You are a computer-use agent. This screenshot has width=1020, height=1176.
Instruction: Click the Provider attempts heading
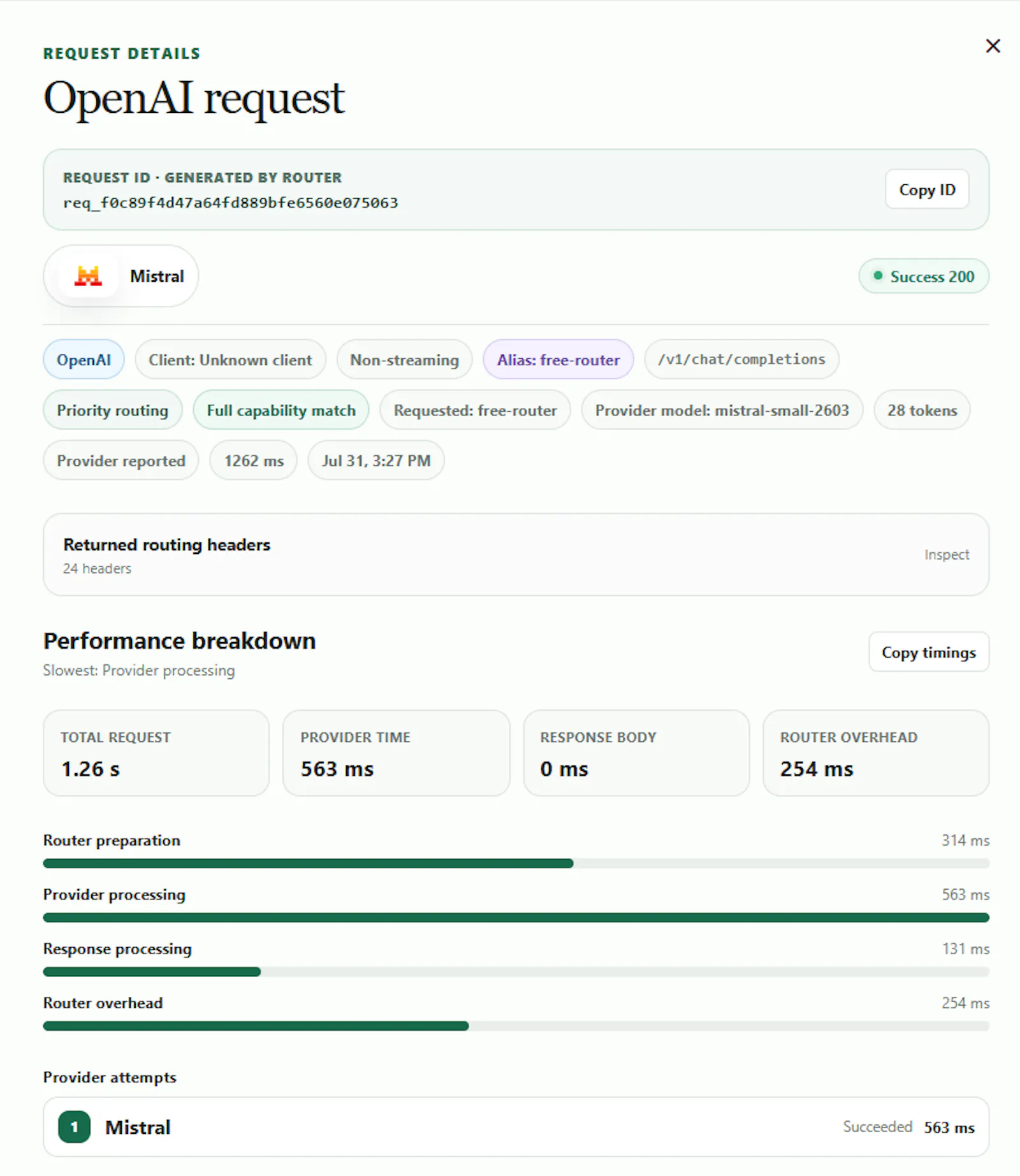coord(110,1077)
